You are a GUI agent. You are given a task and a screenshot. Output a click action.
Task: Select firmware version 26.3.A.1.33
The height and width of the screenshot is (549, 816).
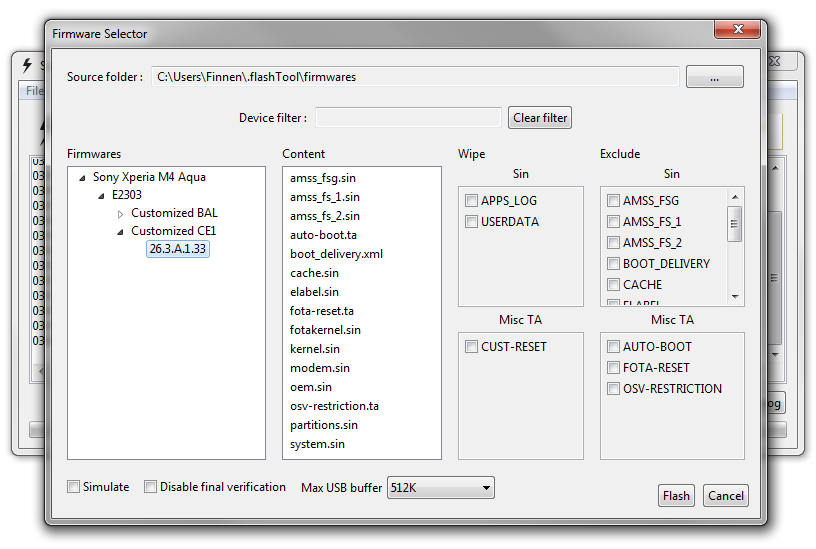pos(177,249)
